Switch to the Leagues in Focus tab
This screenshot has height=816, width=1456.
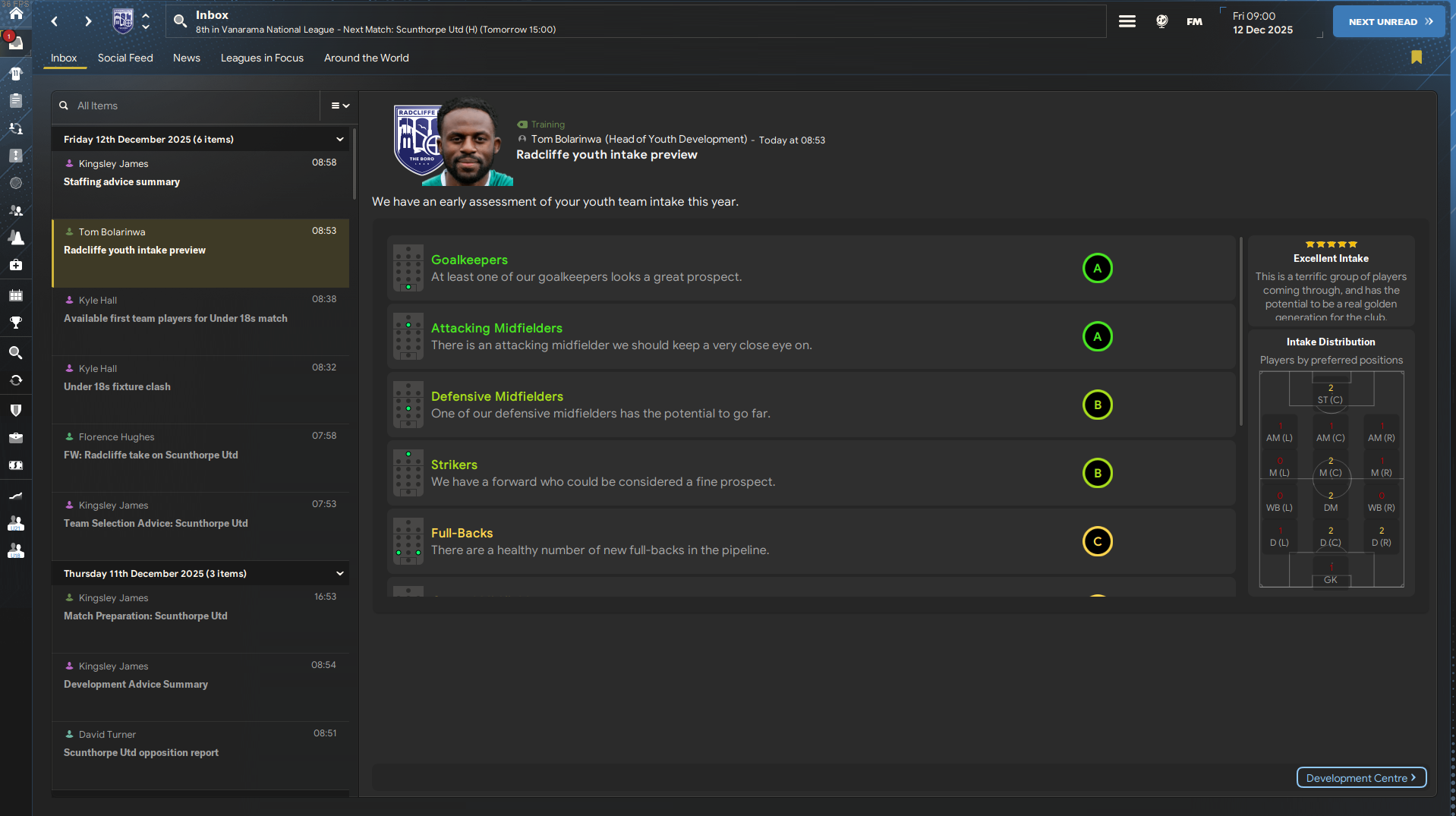[x=262, y=58]
